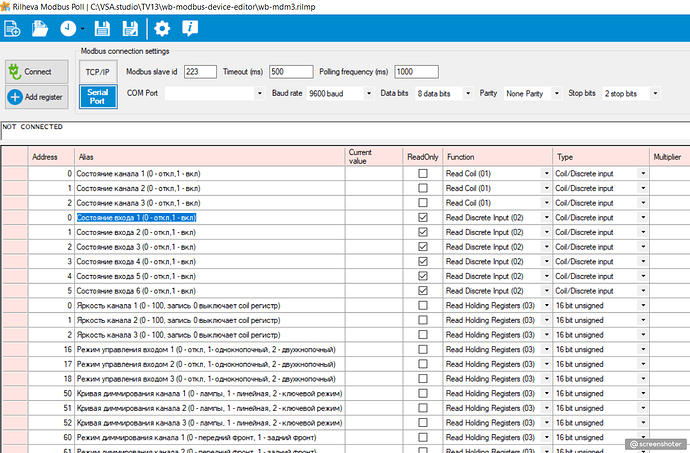Viewport: 690px width, 453px height.
Task: Click the NOT CONNECTED status log box
Action: [345, 130]
